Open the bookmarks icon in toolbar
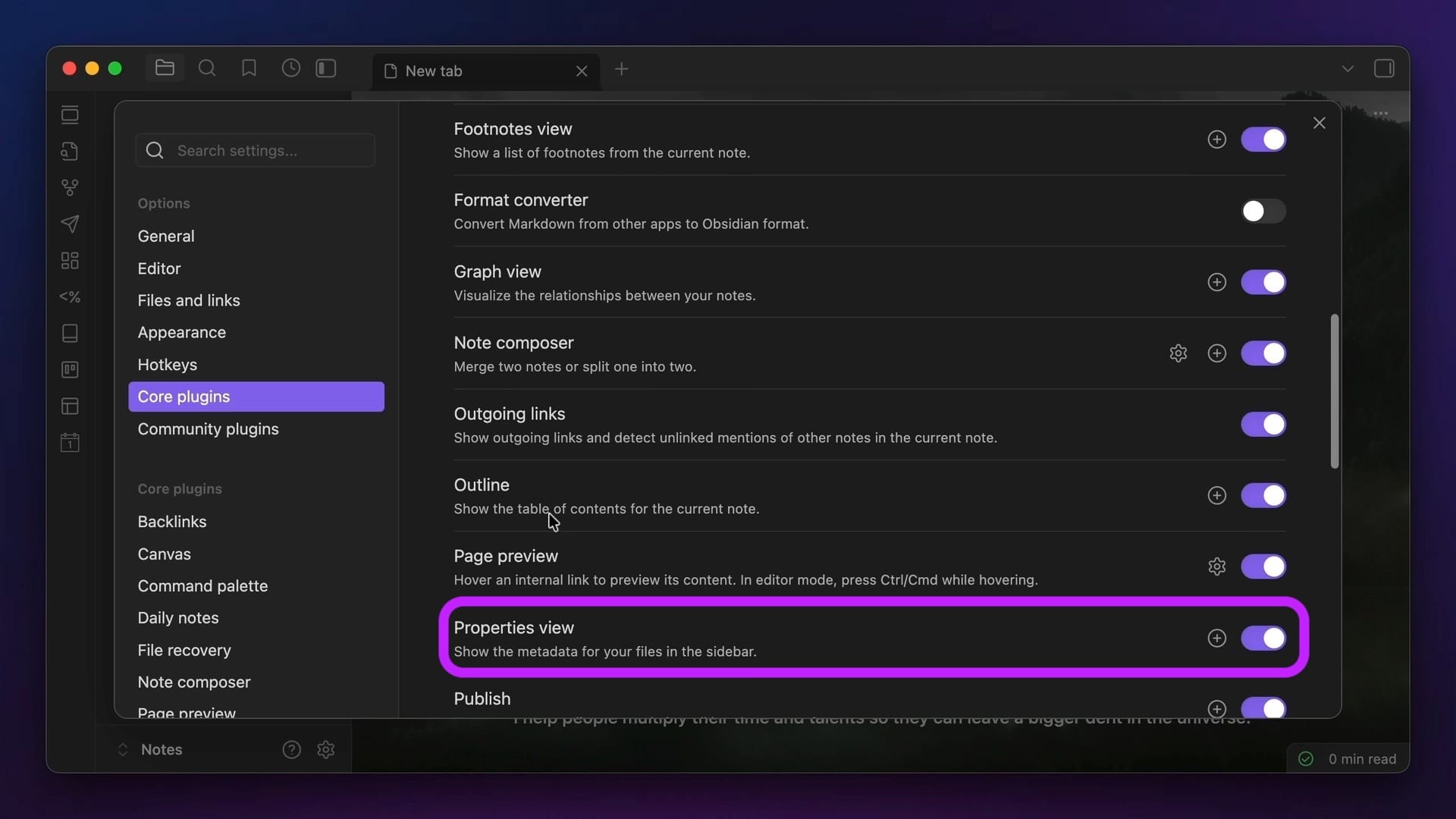Viewport: 1456px width, 819px height. [x=249, y=68]
